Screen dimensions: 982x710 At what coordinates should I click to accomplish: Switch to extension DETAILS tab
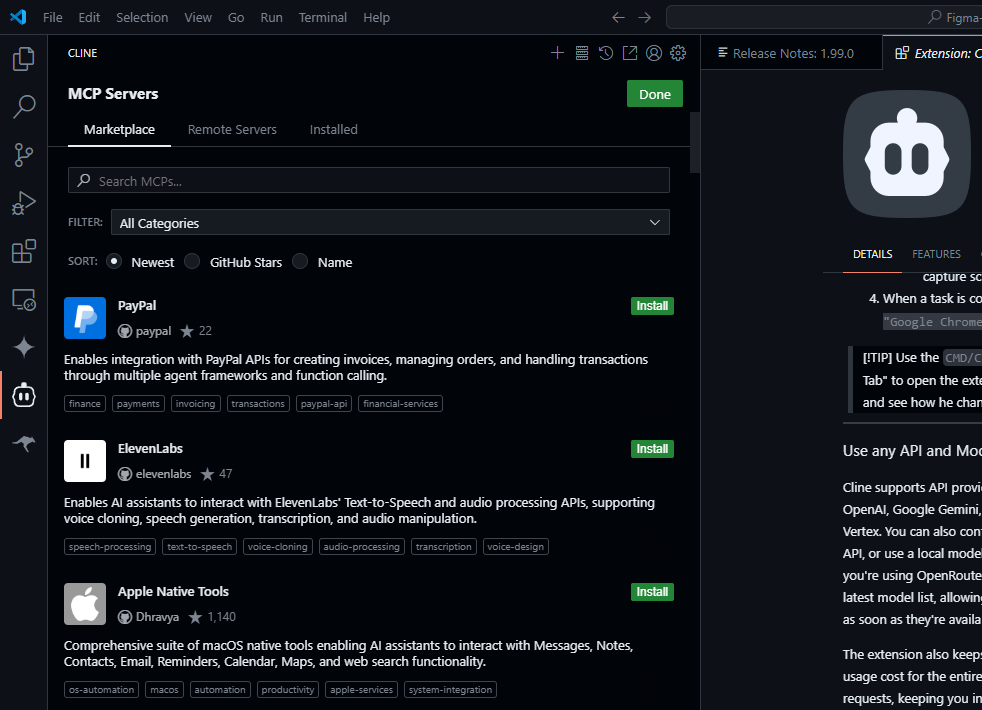tap(872, 254)
